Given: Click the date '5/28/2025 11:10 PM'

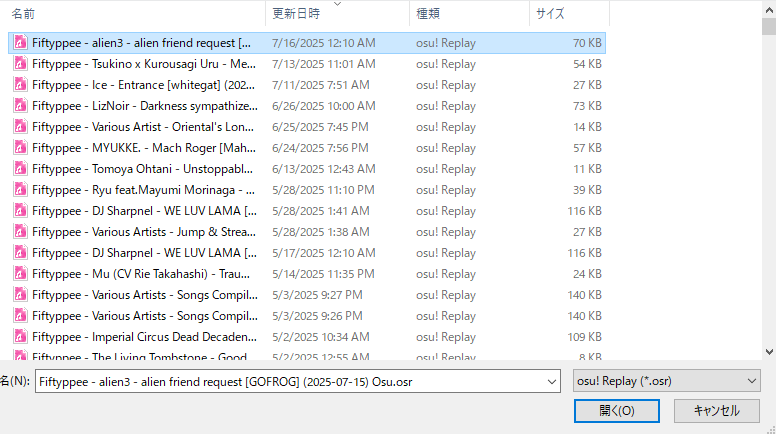Looking at the screenshot, I should click(323, 190).
